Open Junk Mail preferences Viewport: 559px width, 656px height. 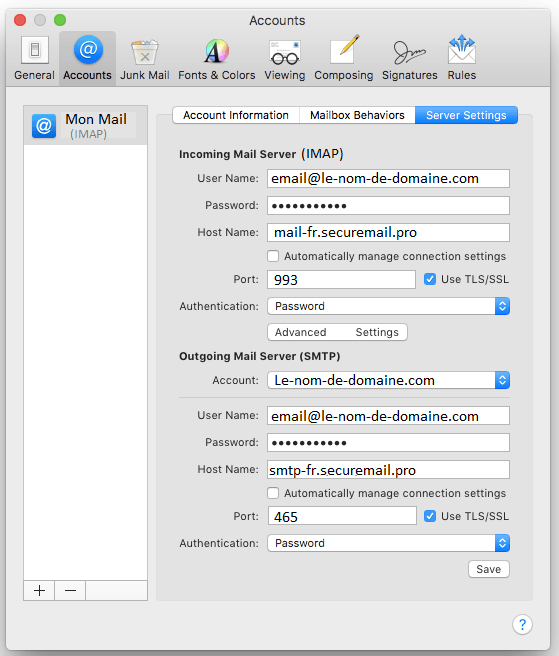(x=145, y=58)
